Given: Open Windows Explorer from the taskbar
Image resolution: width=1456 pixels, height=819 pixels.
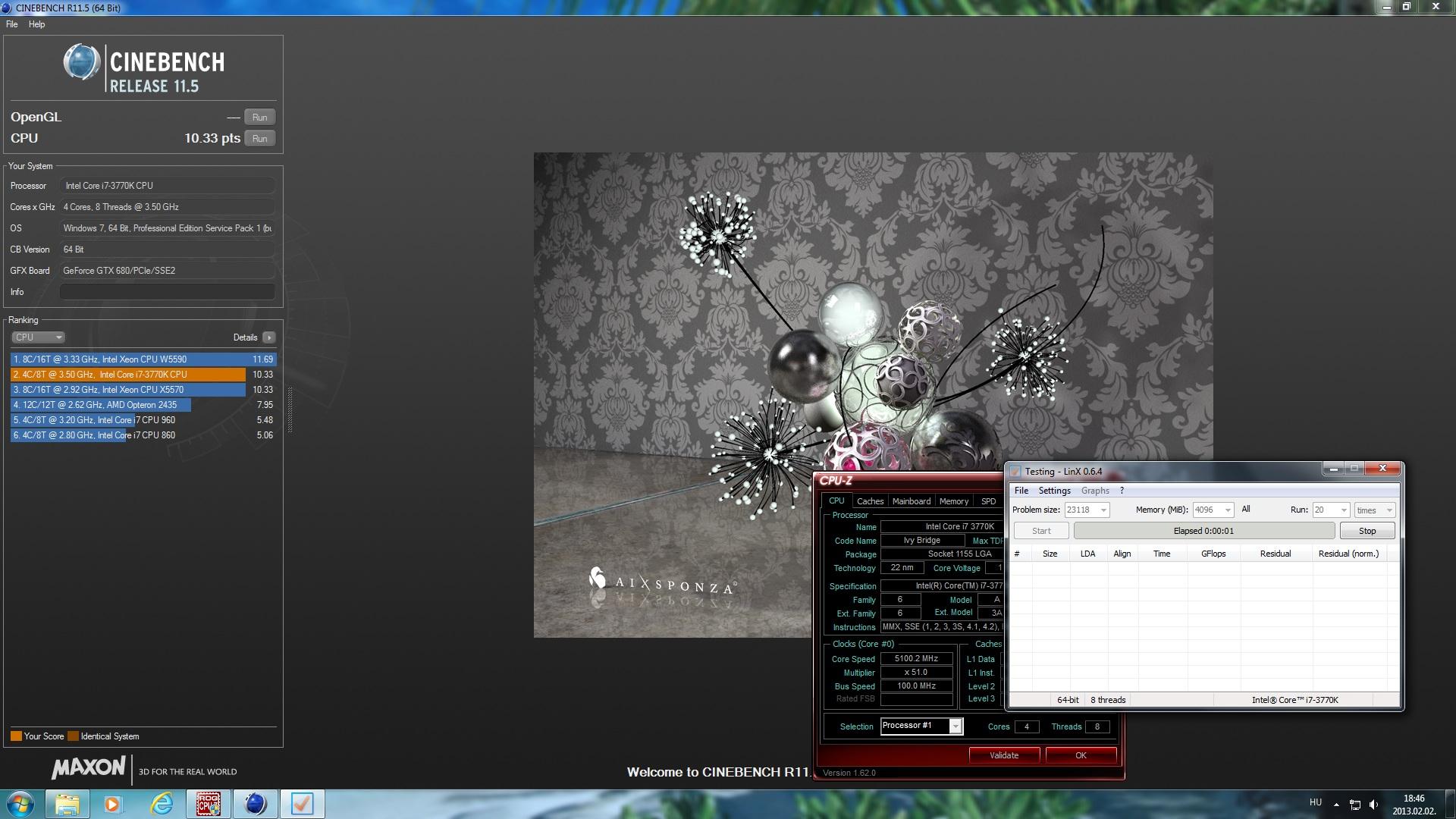Looking at the screenshot, I should [x=67, y=804].
